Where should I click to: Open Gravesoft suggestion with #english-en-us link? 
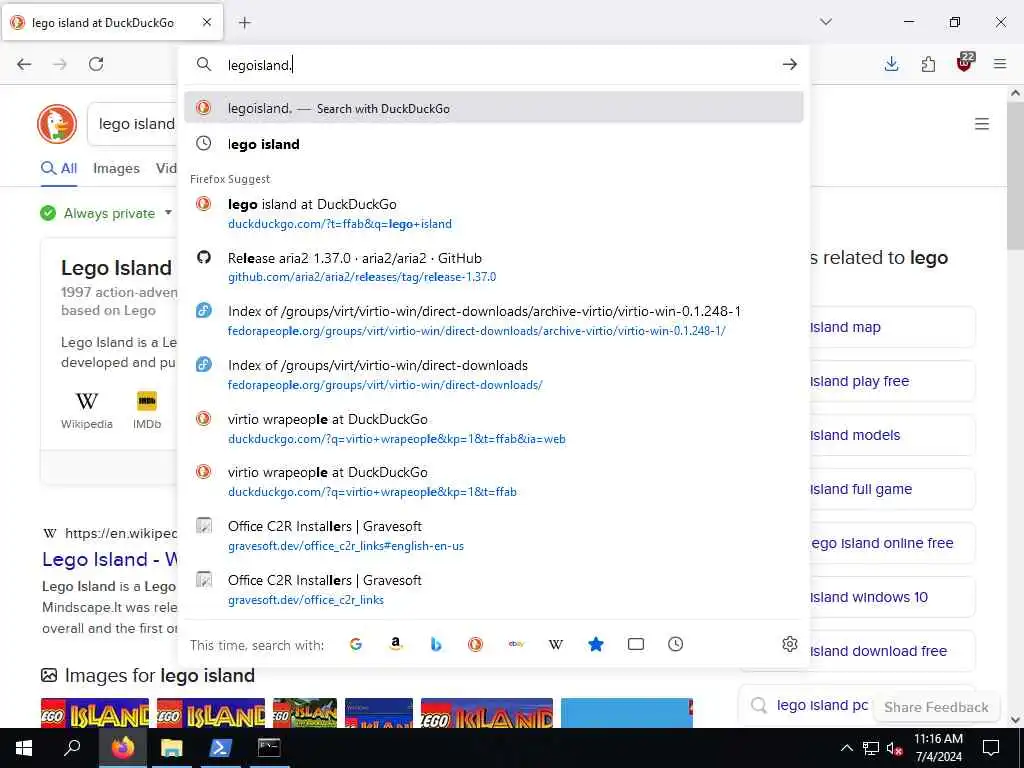[494, 536]
